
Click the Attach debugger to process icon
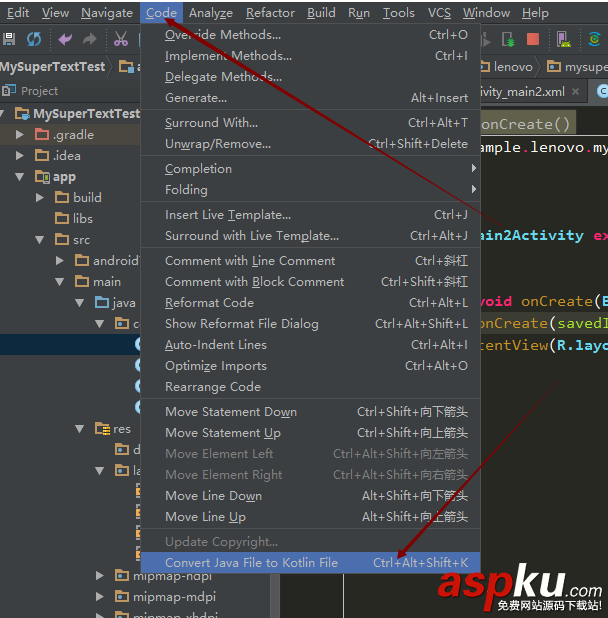[508, 40]
